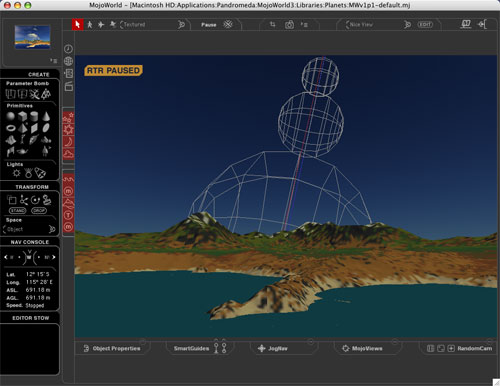The width and height of the screenshot is (500, 386).
Task: Click the Pause button
Action: 209,25
